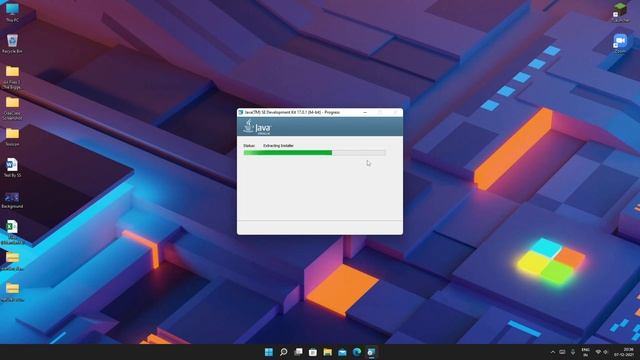The height and width of the screenshot is (360, 640).
Task: Click the green installer progress bar
Action: (x=315, y=153)
